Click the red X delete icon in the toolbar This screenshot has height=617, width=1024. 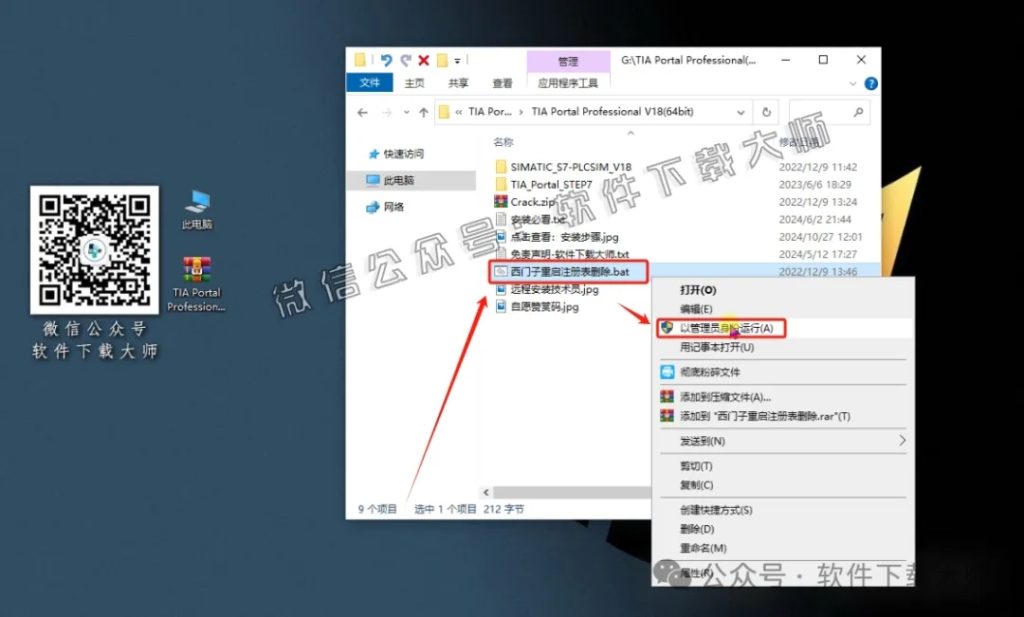[x=424, y=60]
